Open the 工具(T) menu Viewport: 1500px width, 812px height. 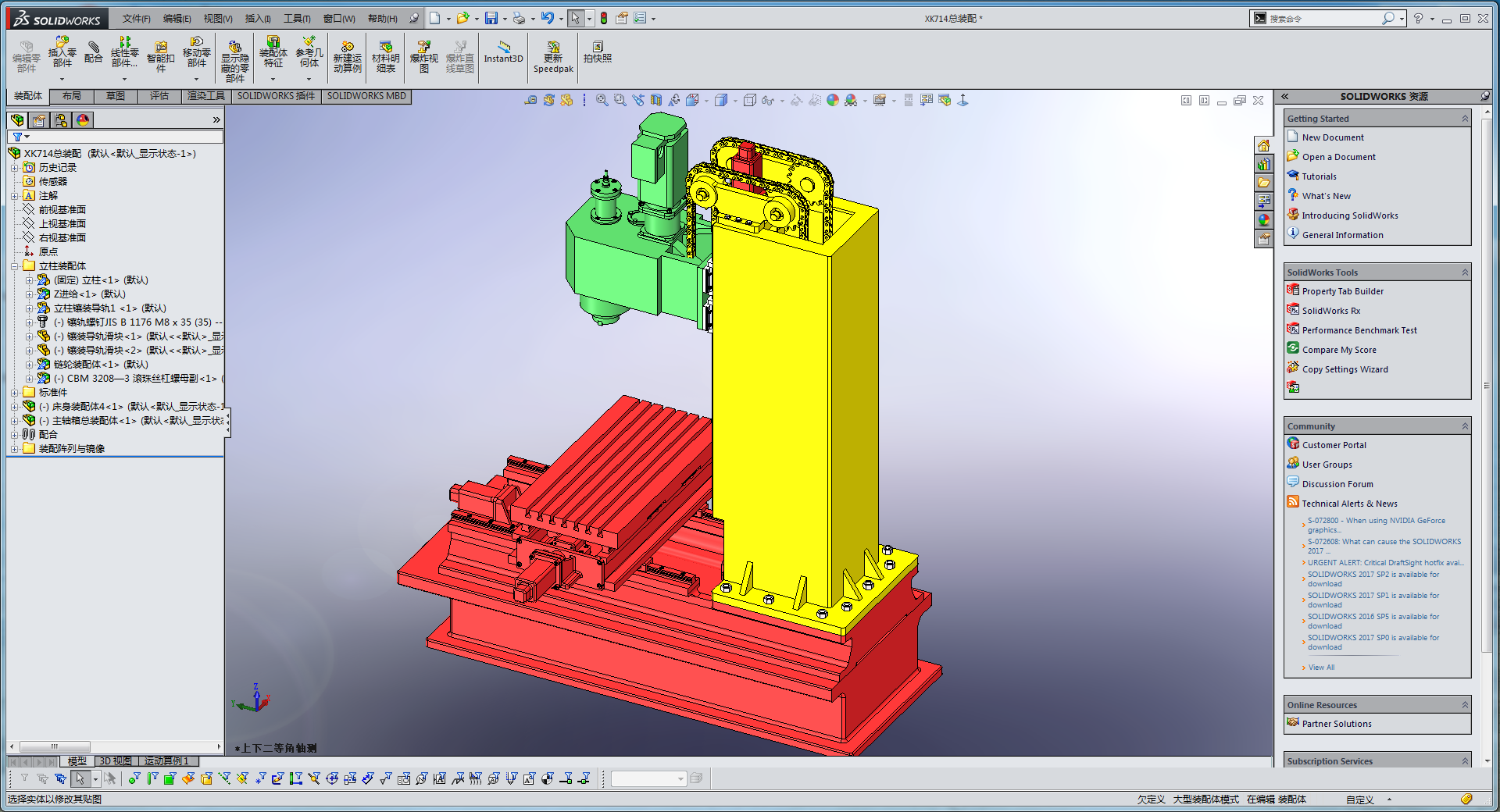[x=296, y=19]
